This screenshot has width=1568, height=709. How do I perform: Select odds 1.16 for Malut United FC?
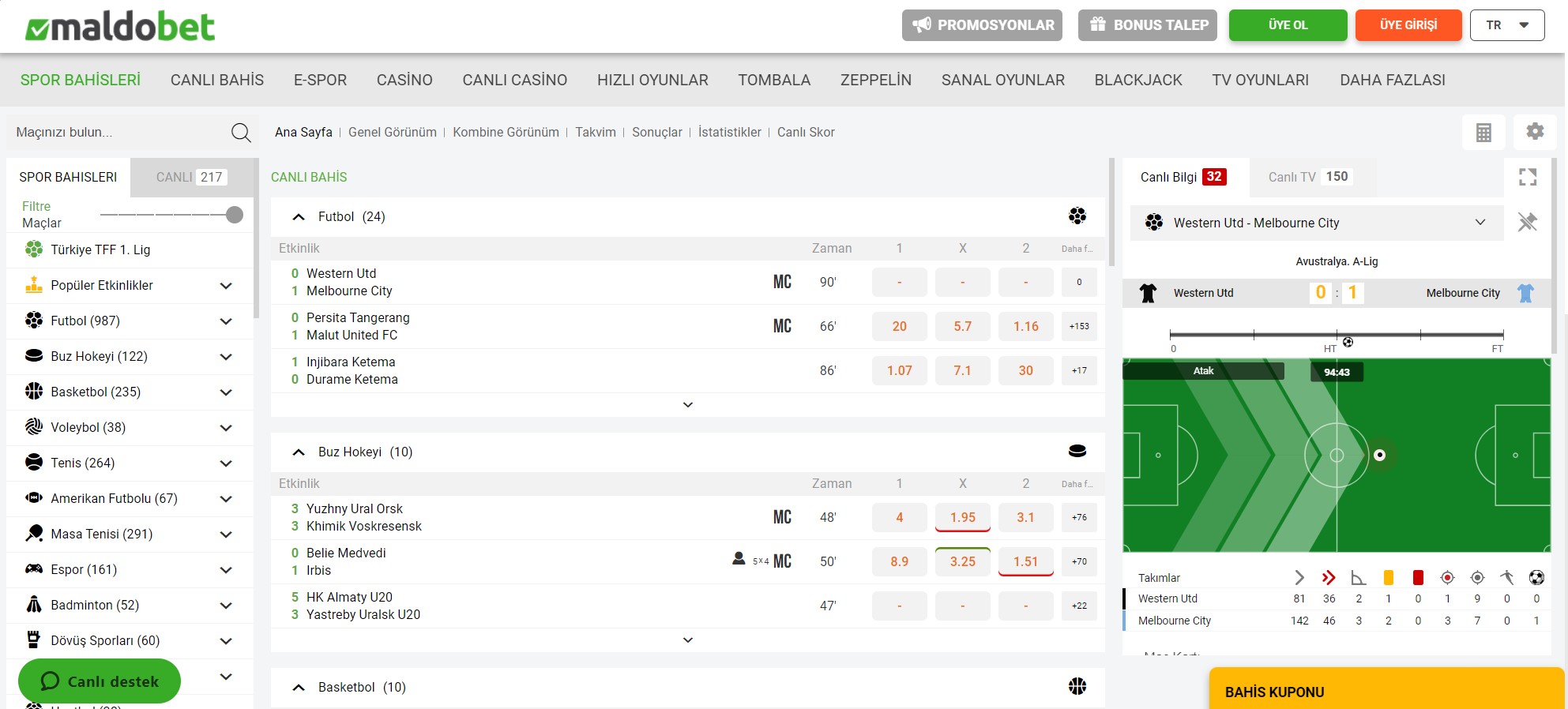(x=1026, y=326)
